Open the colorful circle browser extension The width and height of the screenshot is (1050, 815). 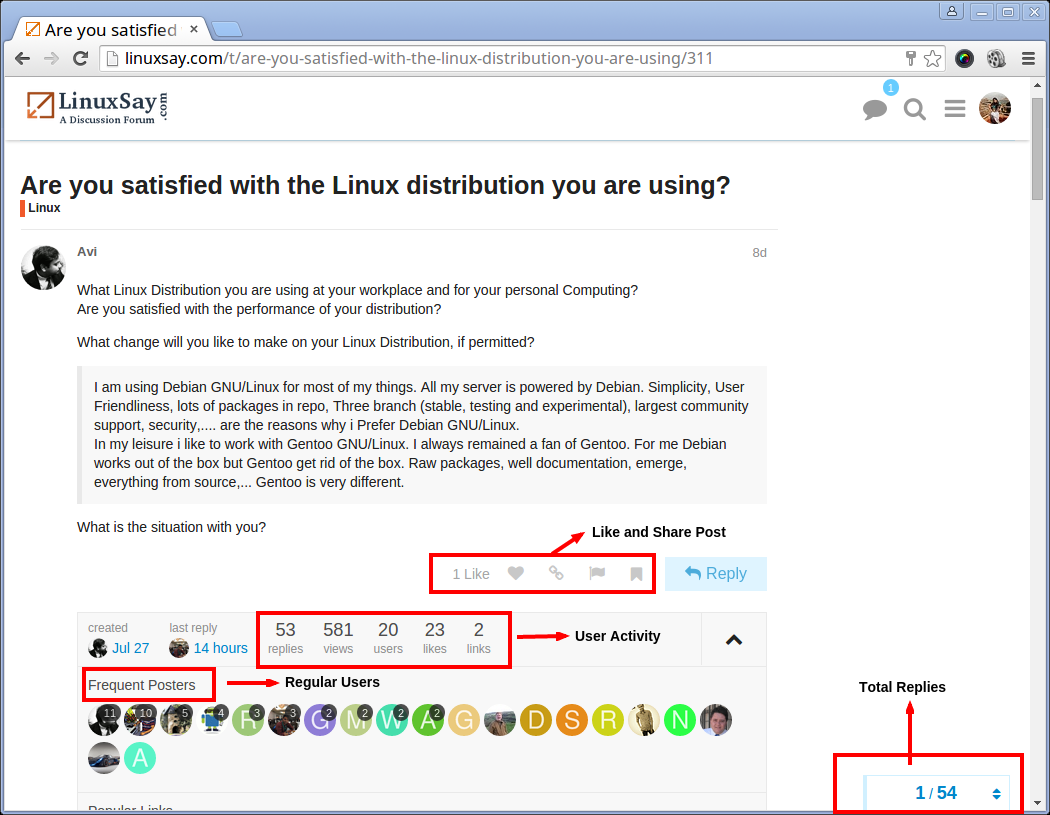point(964,58)
